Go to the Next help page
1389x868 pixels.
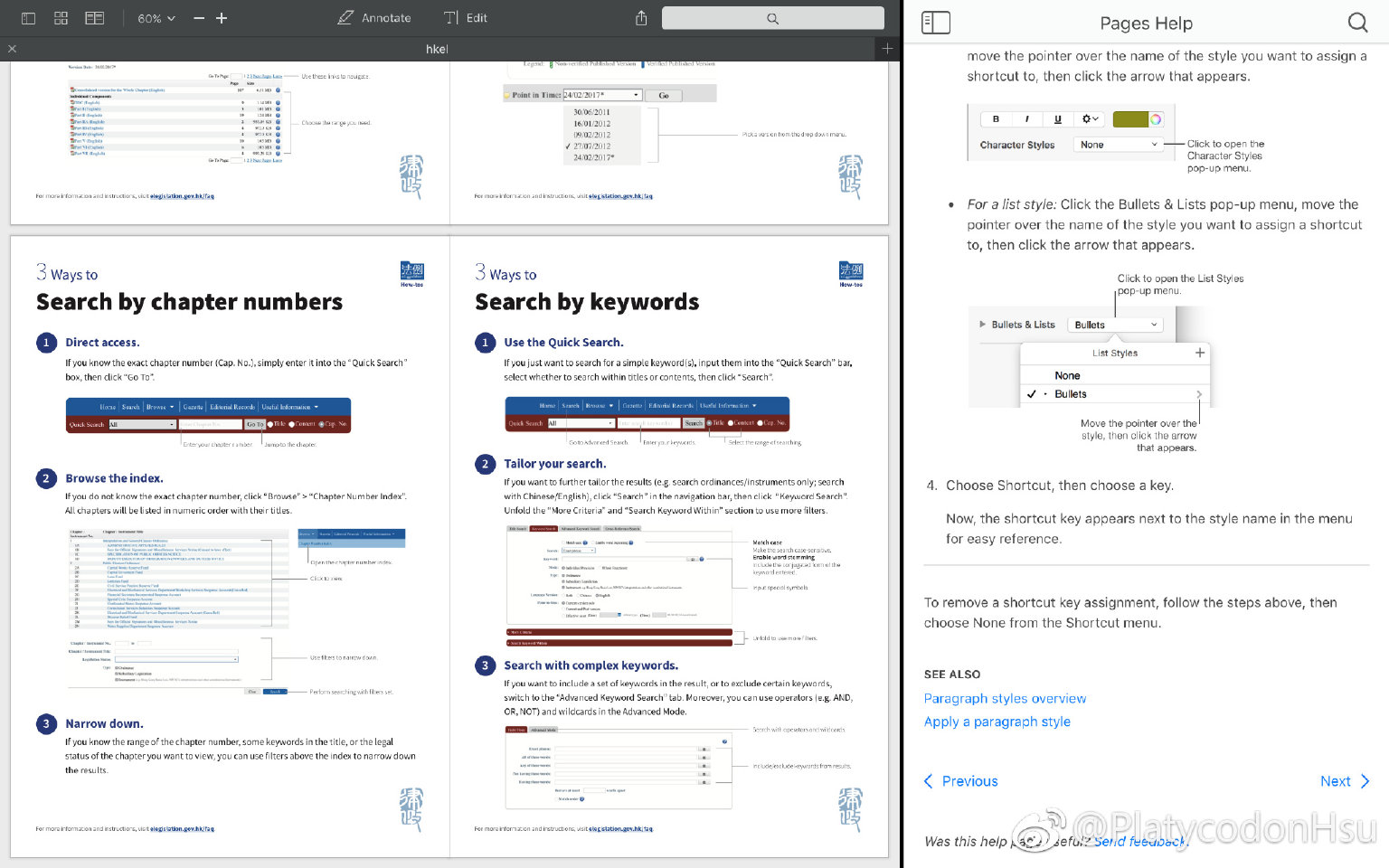1344,781
